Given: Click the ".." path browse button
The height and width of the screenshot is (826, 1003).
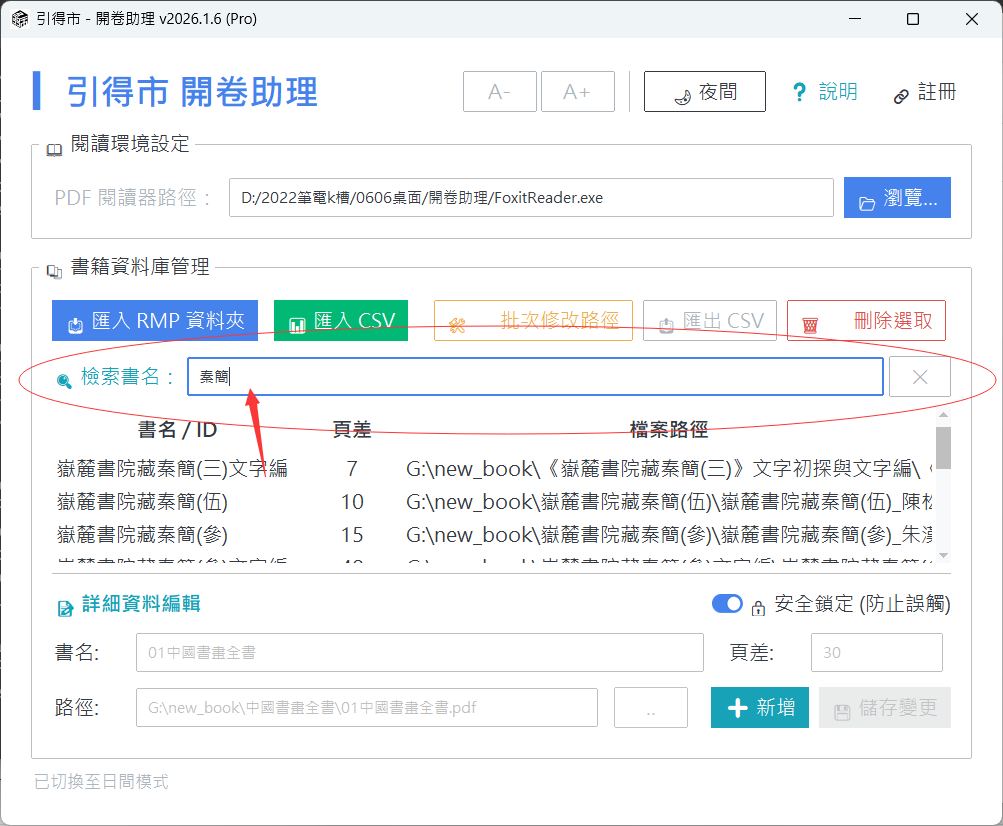Looking at the screenshot, I should point(650,708).
